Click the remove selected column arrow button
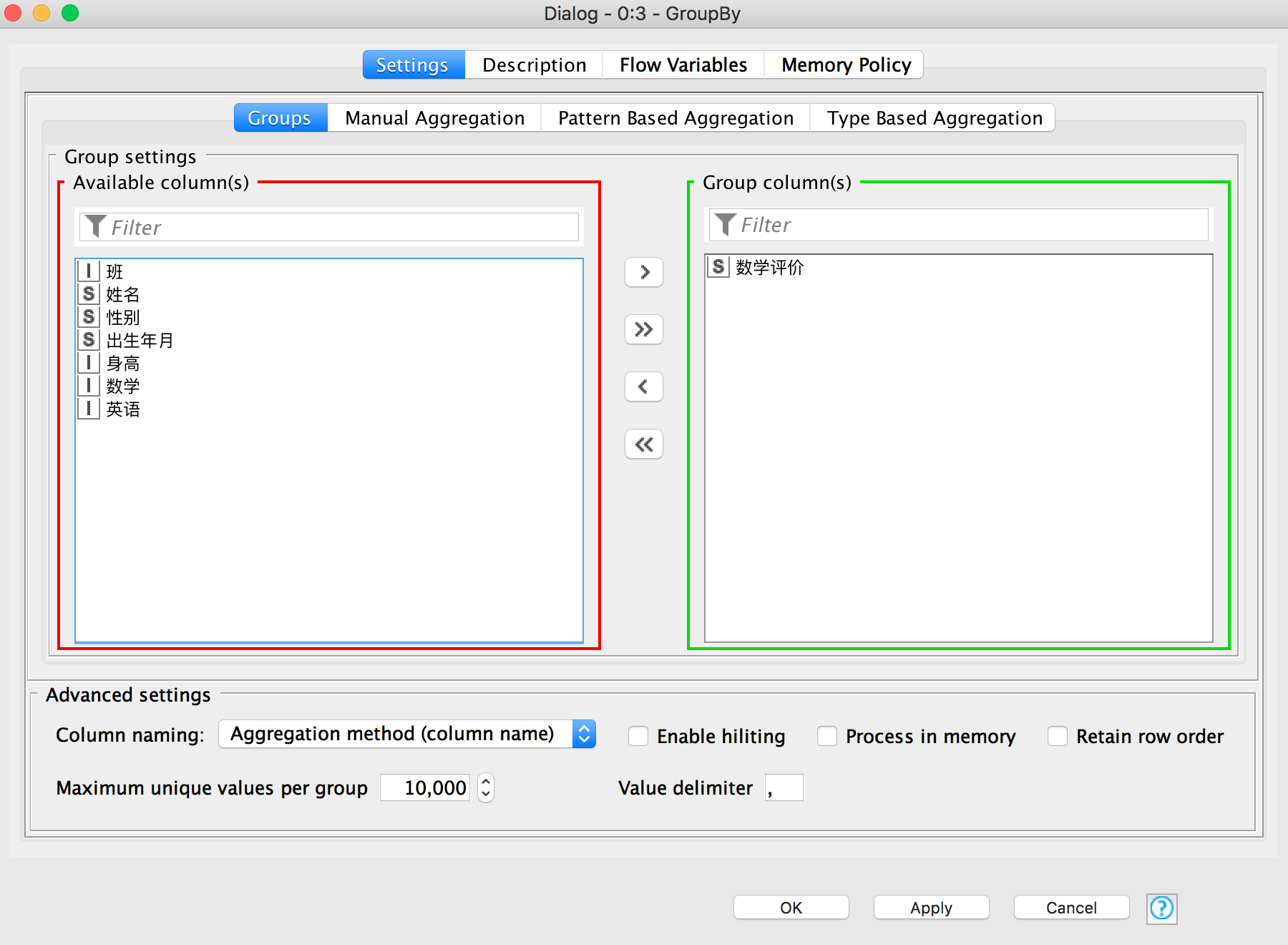 (644, 387)
